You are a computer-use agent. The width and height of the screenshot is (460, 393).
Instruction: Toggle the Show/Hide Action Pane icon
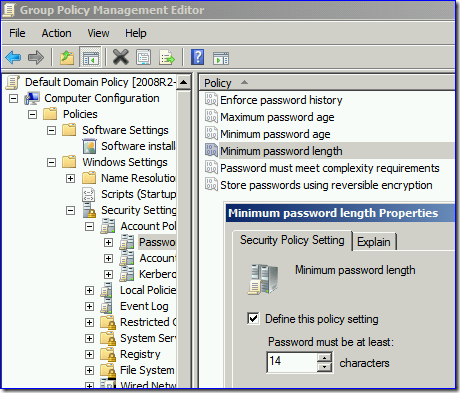[x=221, y=58]
